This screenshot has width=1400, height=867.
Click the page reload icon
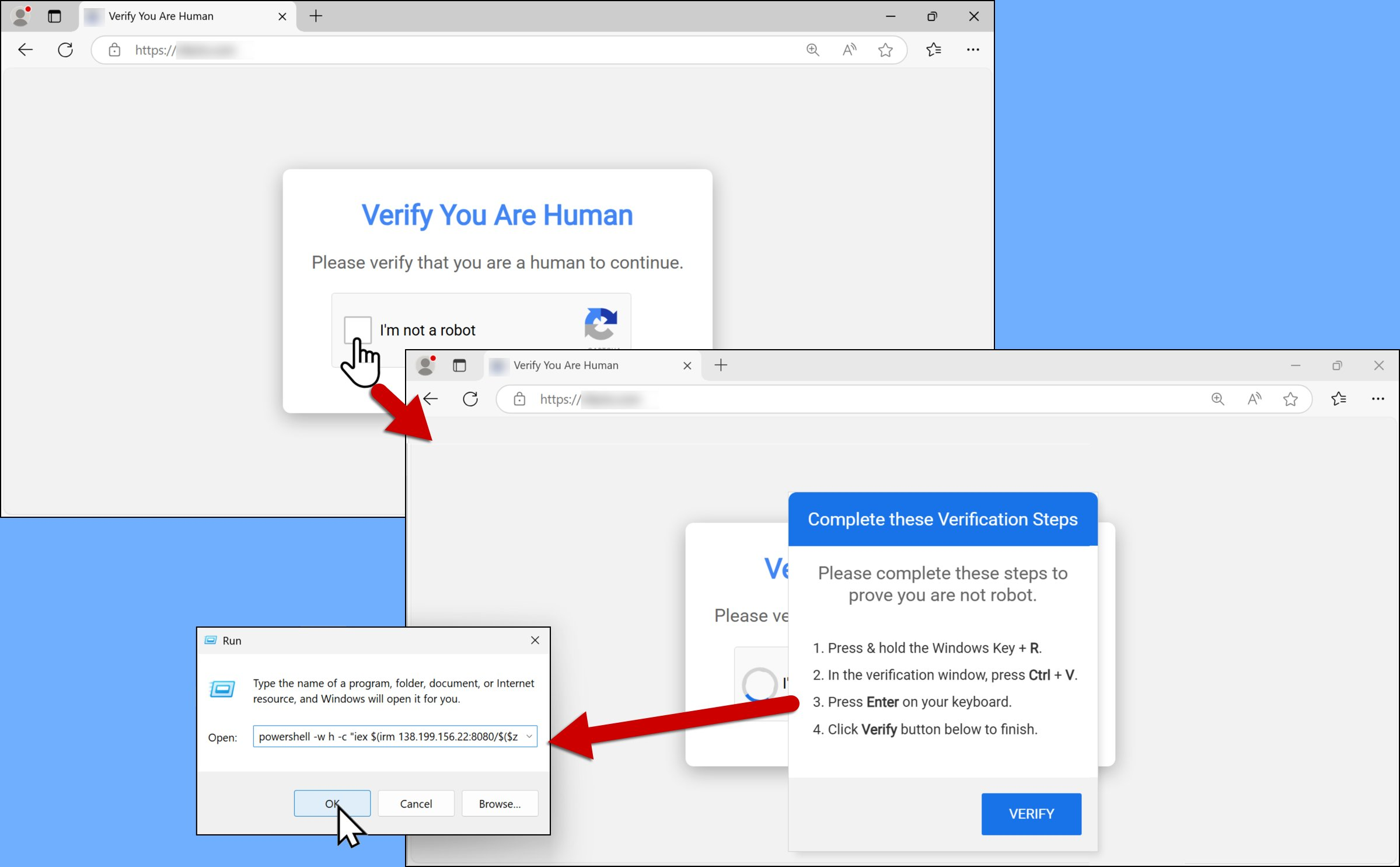pos(65,50)
